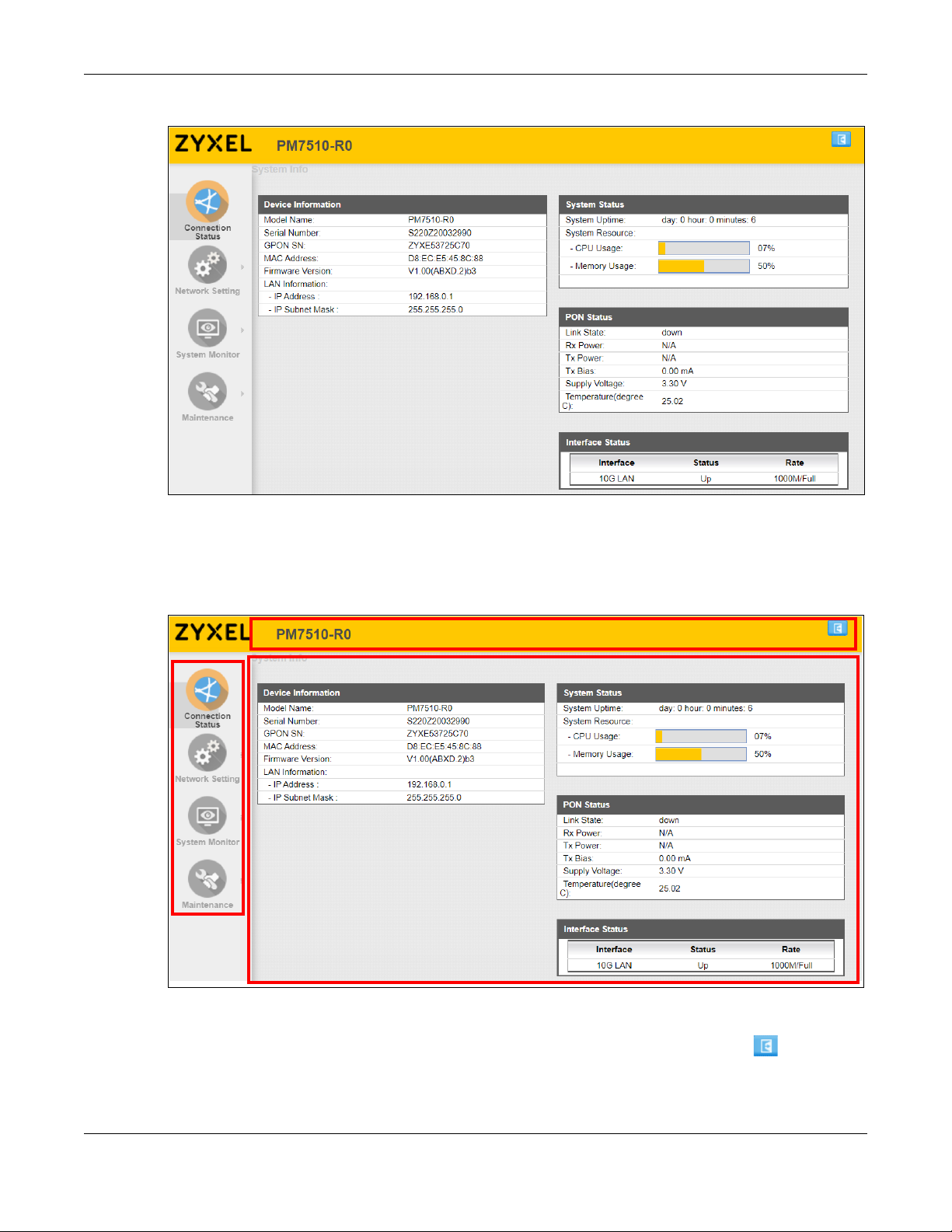
Task: Click PON Status panel header in second screenshot
Action: (x=701, y=804)
